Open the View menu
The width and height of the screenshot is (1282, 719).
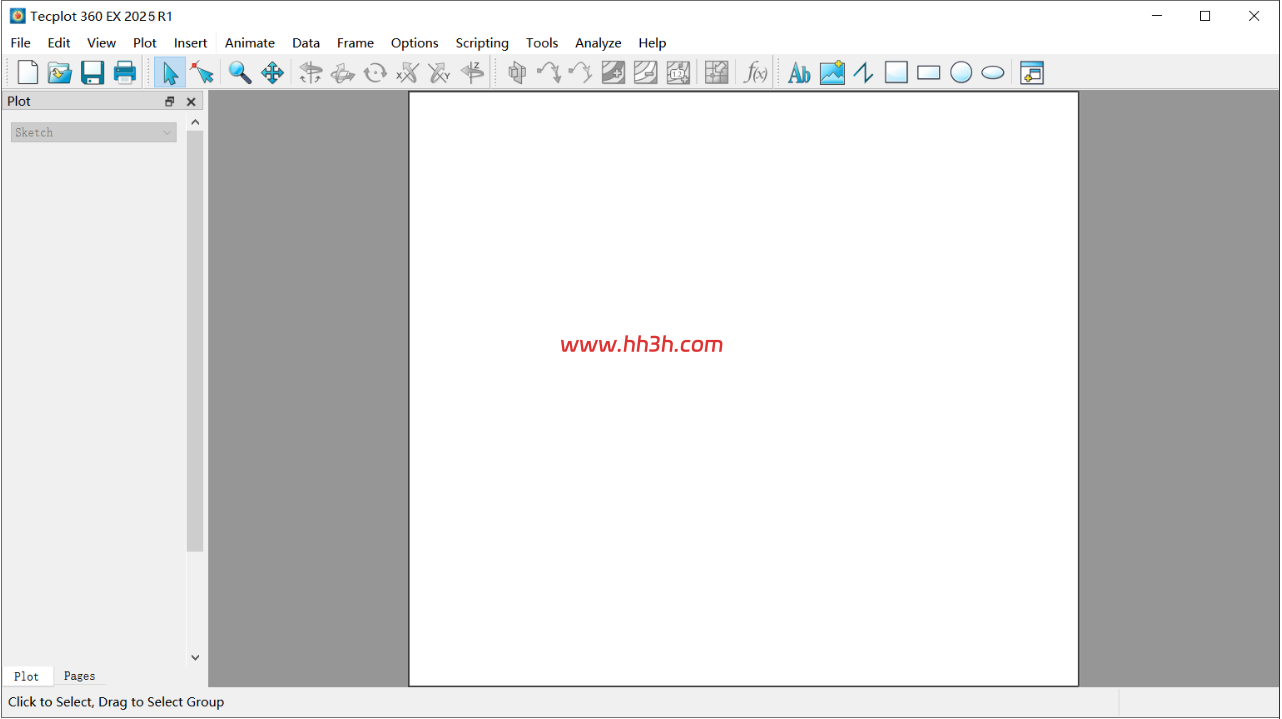click(102, 43)
